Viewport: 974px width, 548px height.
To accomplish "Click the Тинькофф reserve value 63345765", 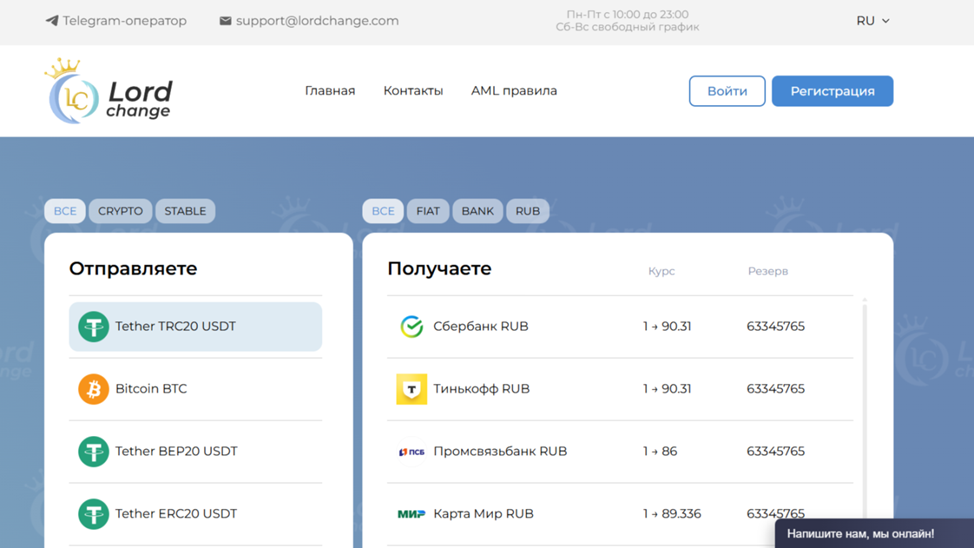I will click(x=775, y=389).
